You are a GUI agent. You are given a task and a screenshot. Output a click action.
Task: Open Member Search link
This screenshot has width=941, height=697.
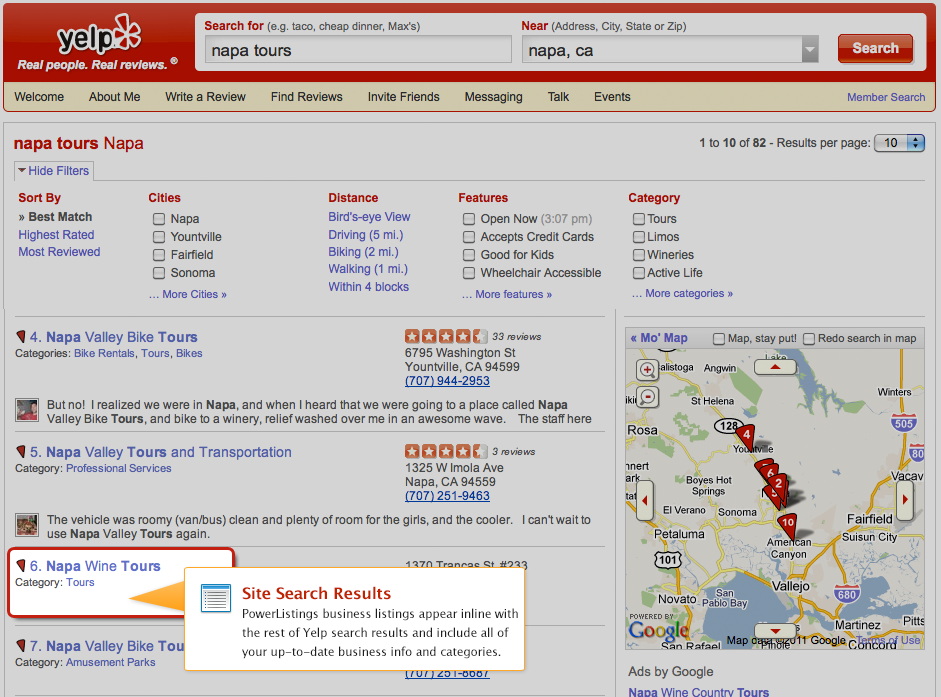[x=886, y=97]
